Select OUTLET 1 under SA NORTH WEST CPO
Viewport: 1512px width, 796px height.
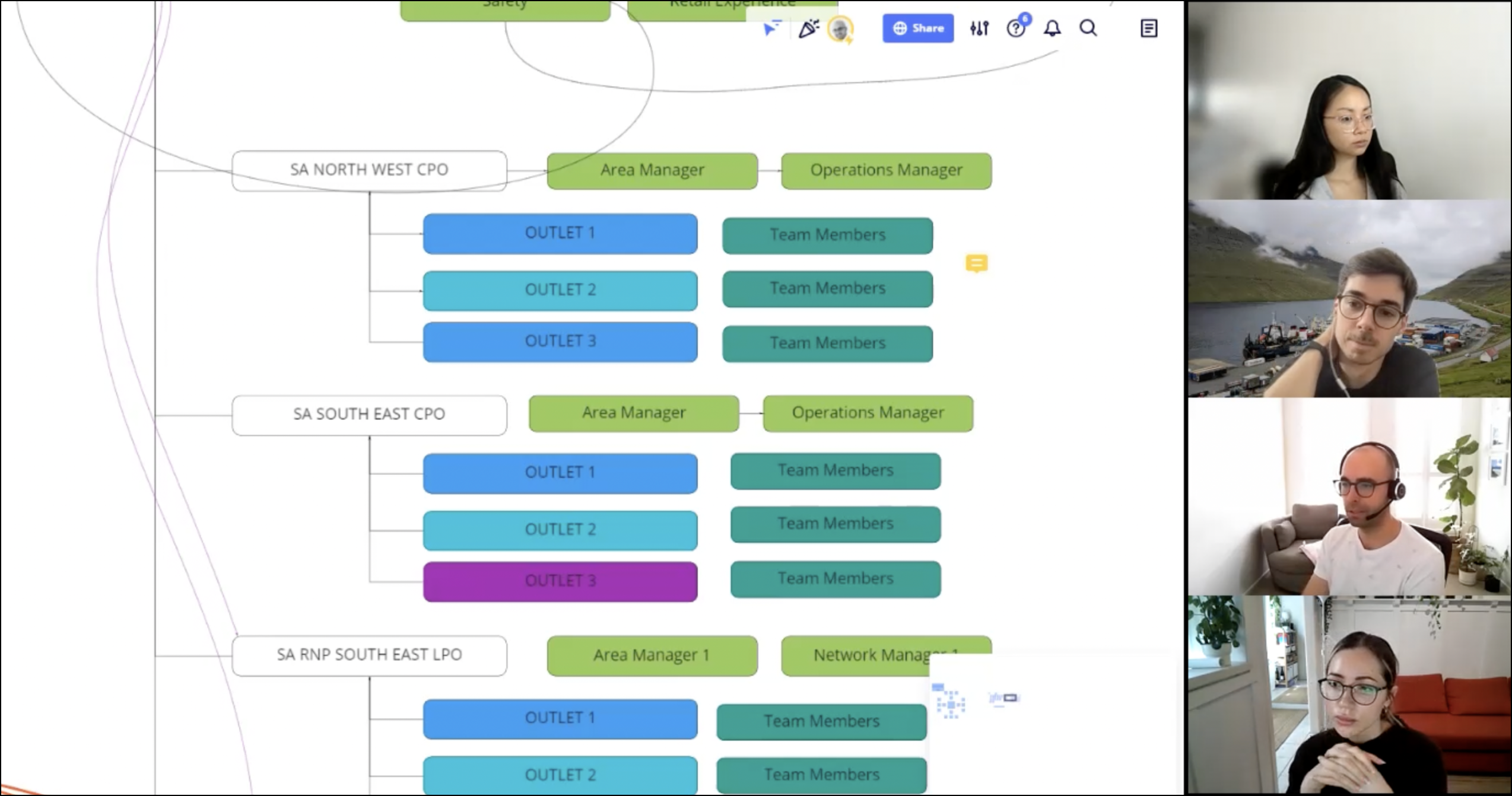560,234
